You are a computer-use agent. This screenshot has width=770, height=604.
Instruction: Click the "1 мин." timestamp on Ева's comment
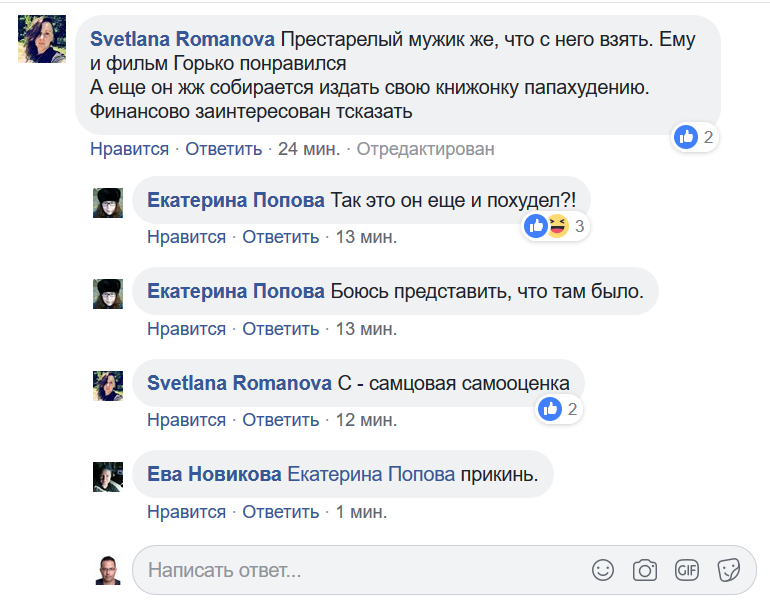pos(361,511)
